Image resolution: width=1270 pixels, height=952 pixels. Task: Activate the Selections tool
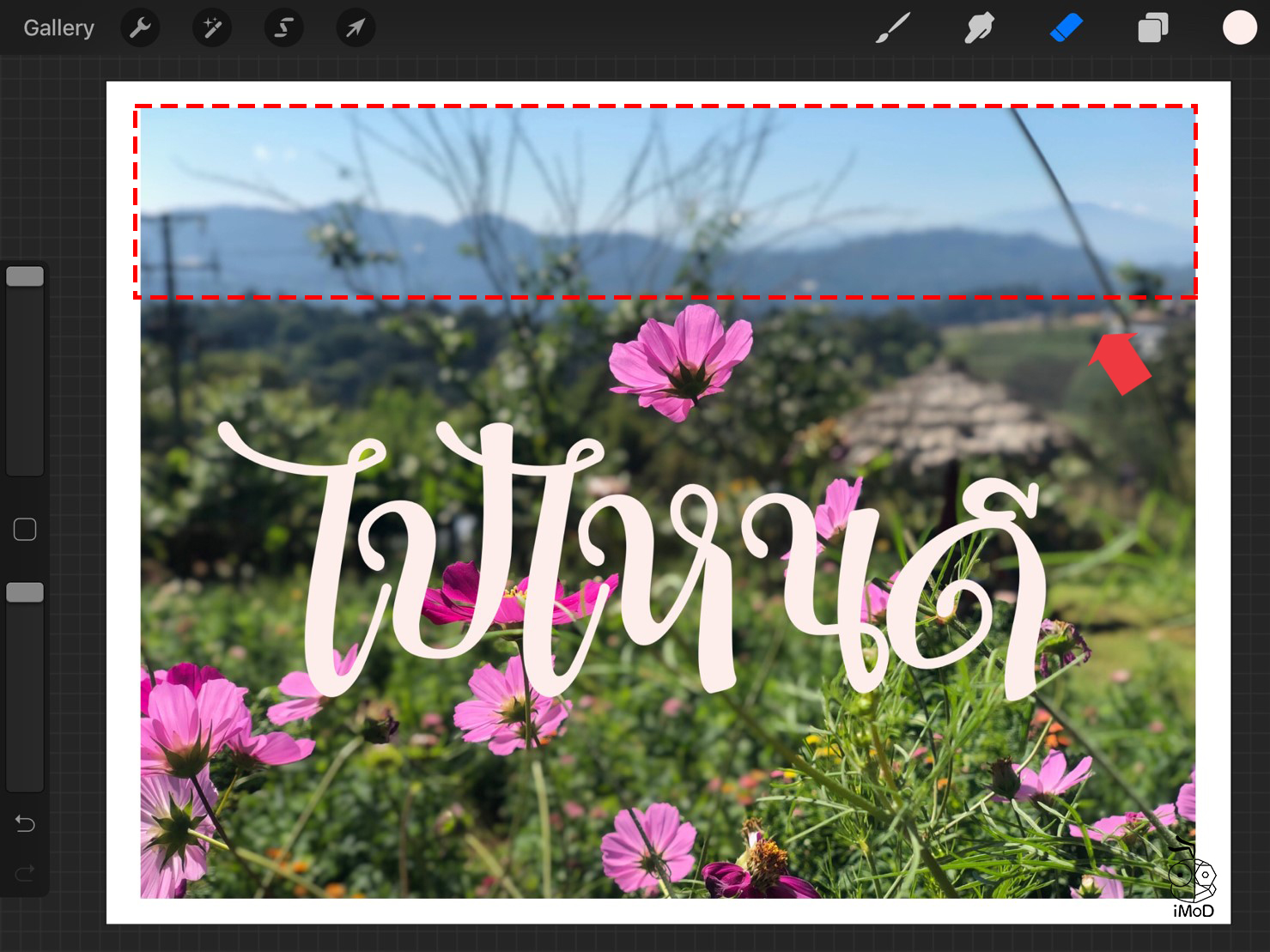pyautogui.click(x=283, y=27)
